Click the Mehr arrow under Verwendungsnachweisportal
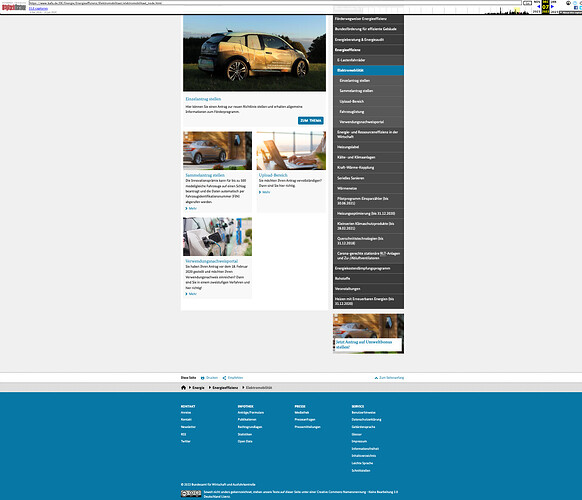582x500 pixels. point(186,294)
